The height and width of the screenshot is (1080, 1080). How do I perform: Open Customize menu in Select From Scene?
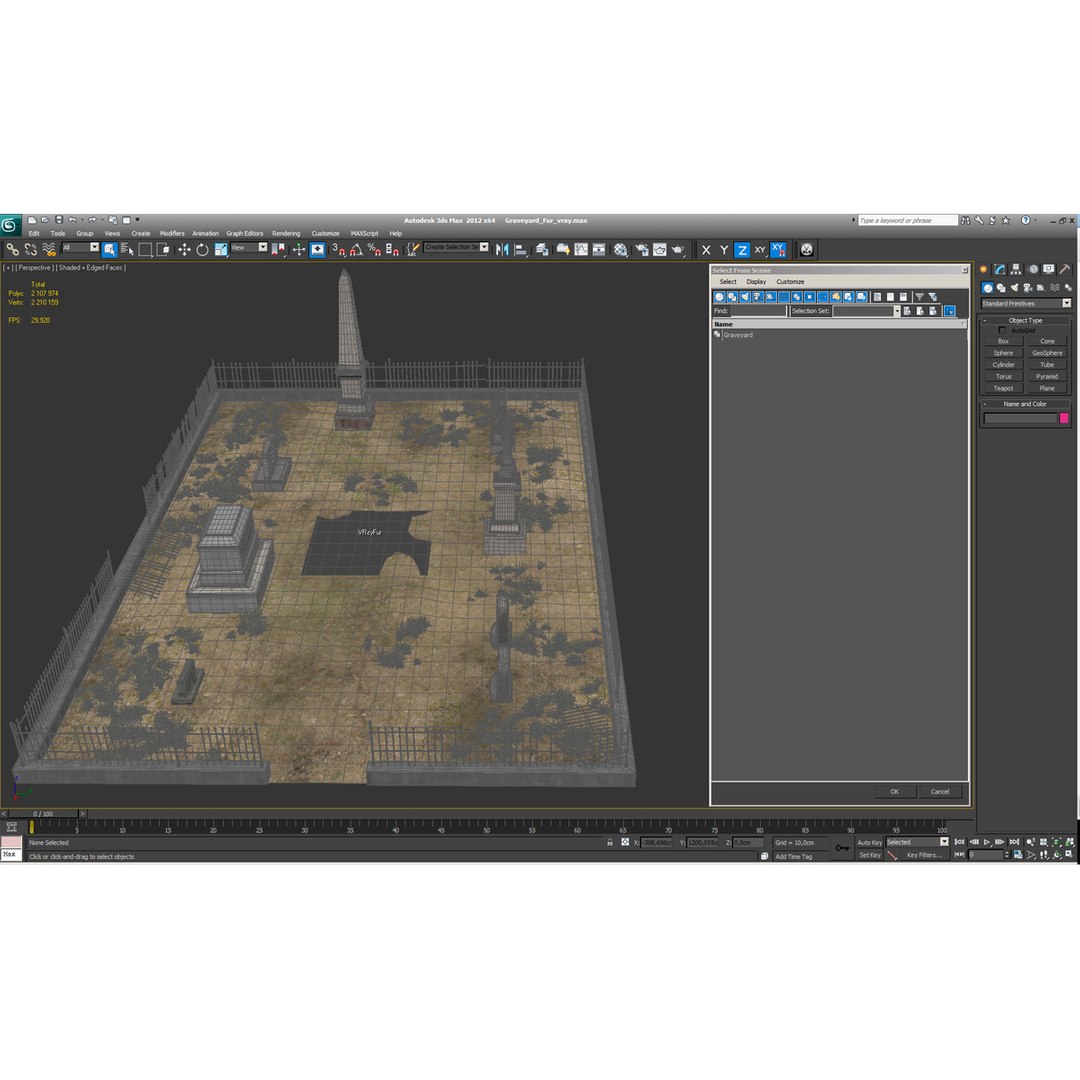[x=790, y=282]
